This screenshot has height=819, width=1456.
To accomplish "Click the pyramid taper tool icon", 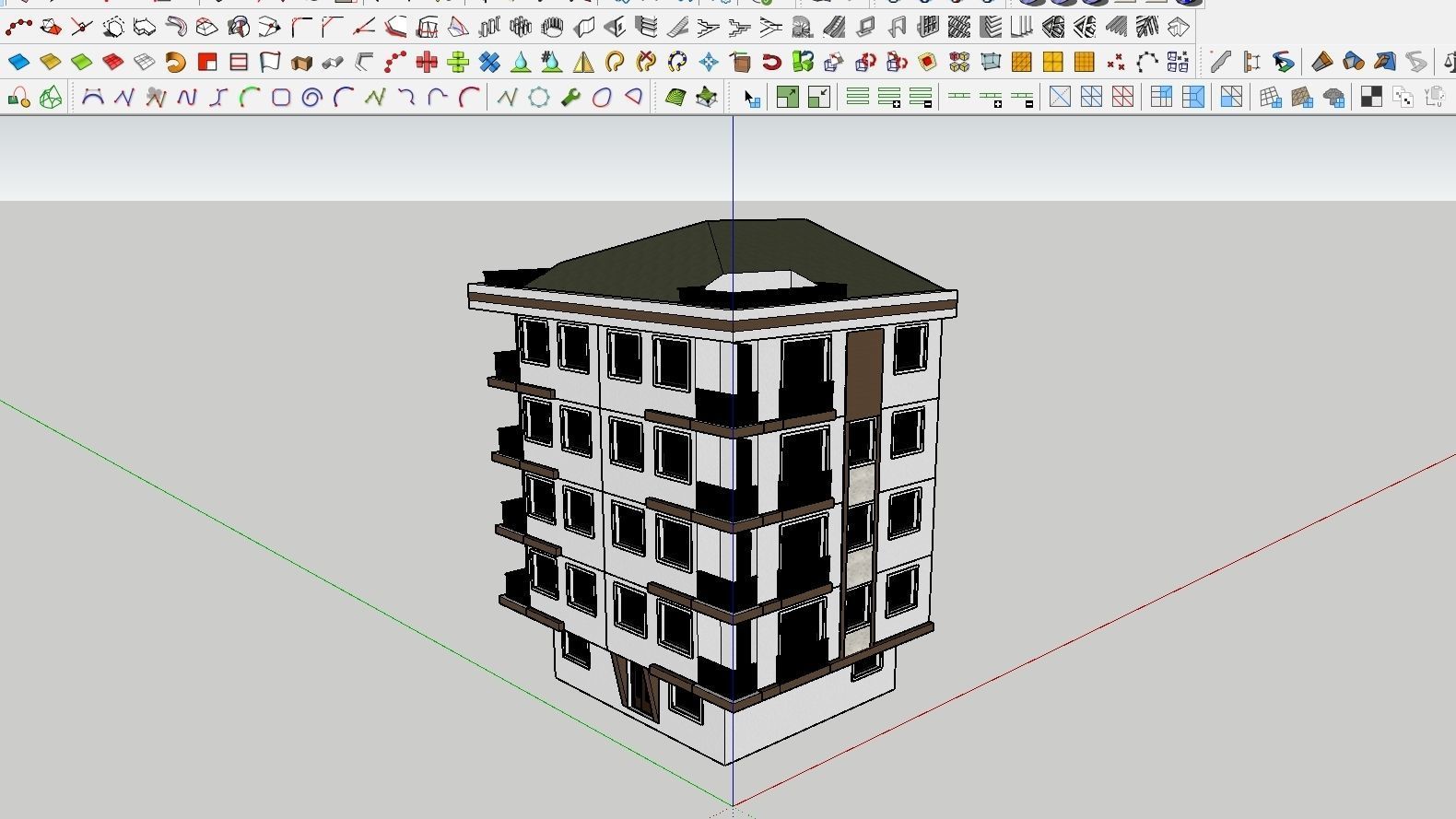I will click(458, 27).
